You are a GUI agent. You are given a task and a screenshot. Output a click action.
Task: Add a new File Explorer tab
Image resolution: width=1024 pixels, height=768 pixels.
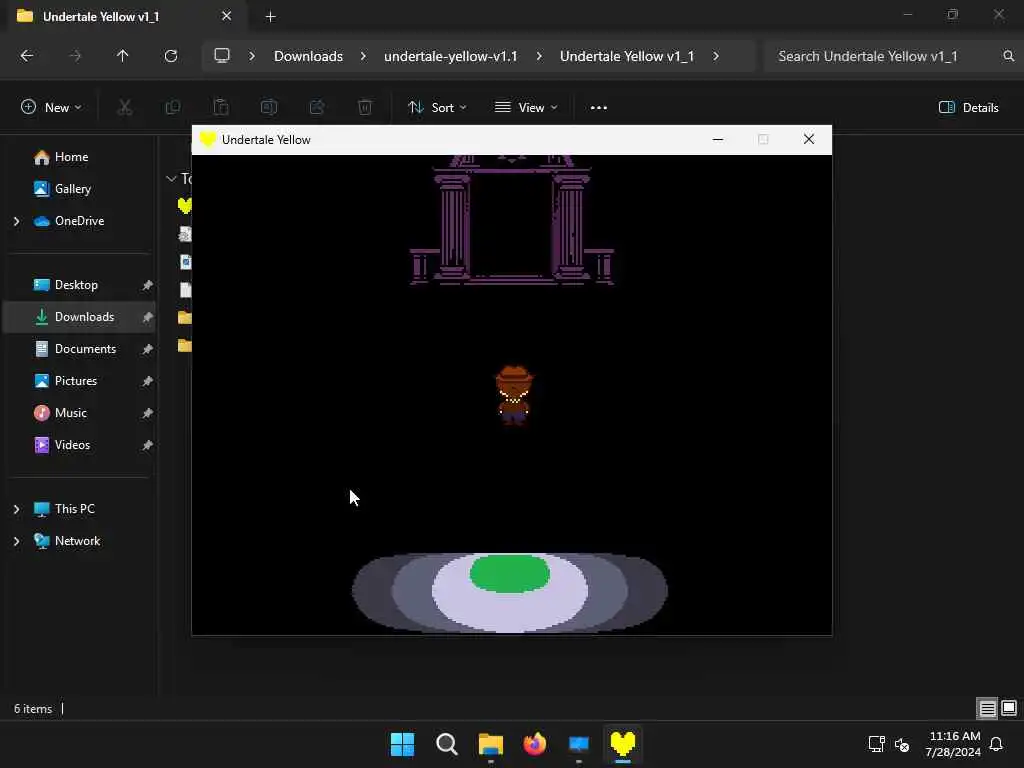point(270,17)
